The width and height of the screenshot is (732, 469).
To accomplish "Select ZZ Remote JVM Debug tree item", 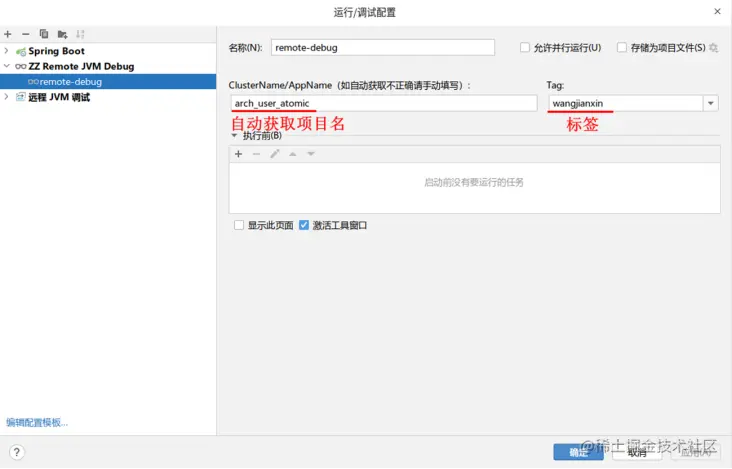I will click(81, 66).
